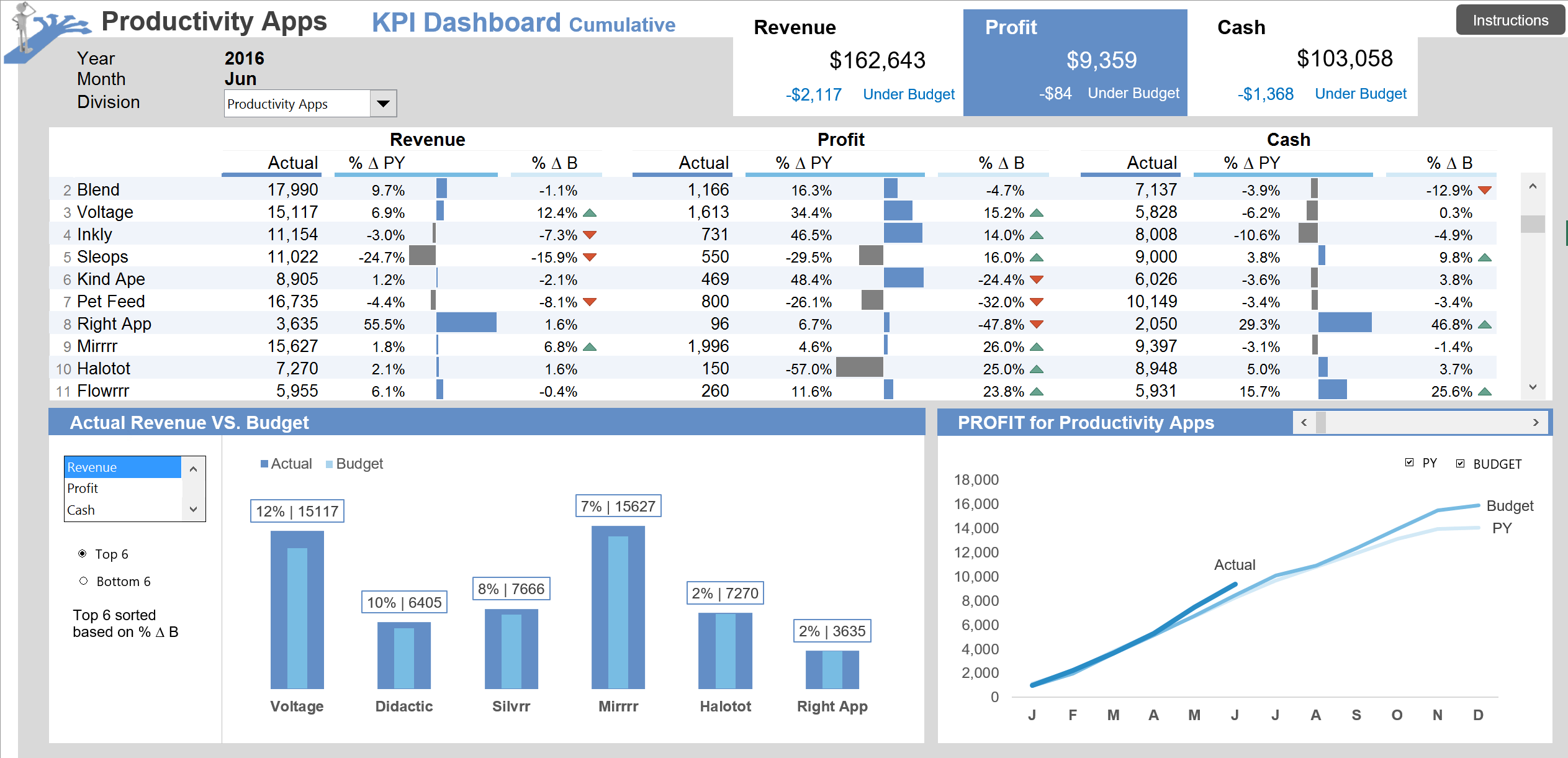Click the Productivity Apps combo box field

tap(297, 104)
